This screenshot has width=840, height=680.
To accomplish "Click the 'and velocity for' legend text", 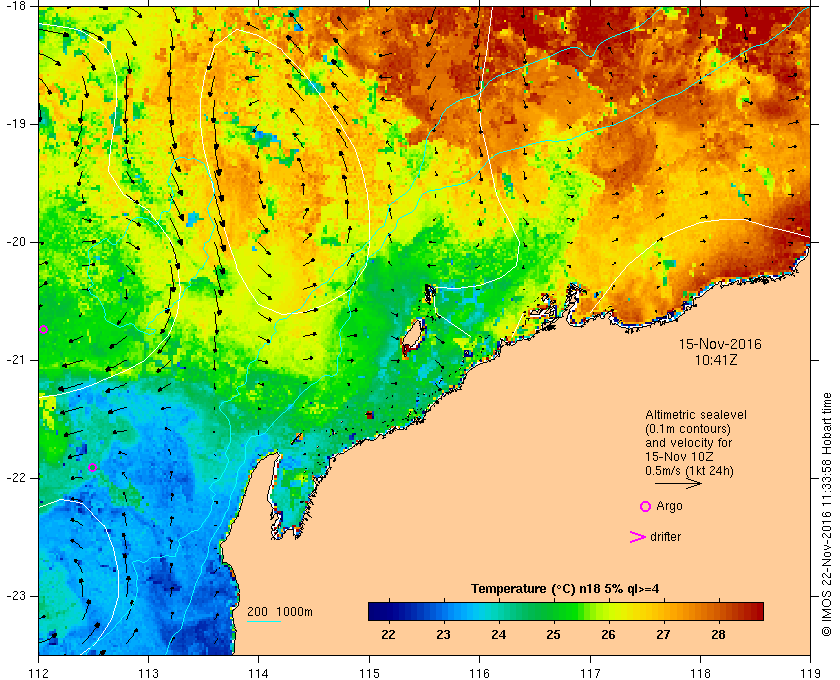I will pos(688,443).
